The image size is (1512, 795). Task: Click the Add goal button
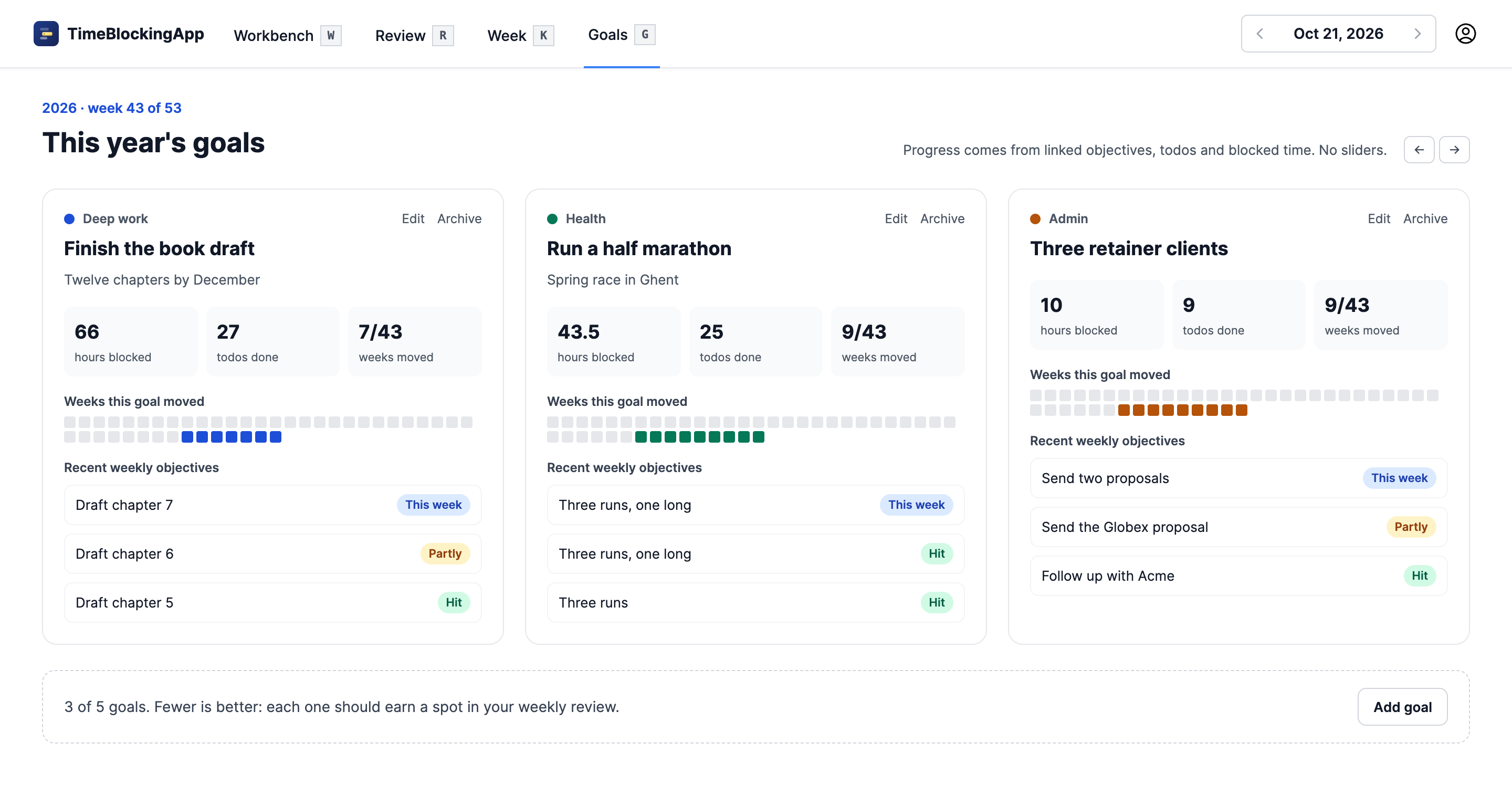click(1402, 707)
